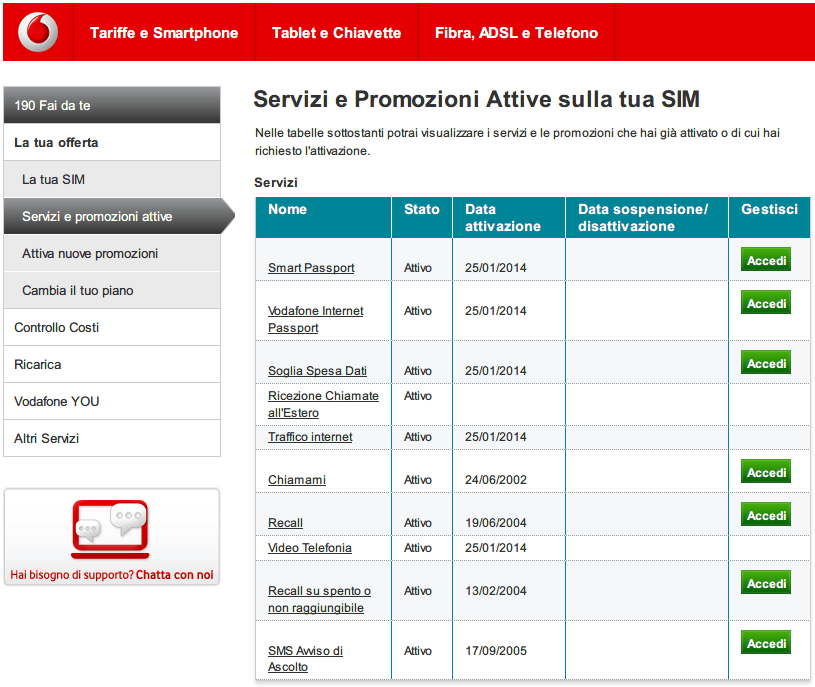Image resolution: width=815 pixels, height=687 pixels.
Task: Open SMS Avviso di Ascolto link
Action: click(x=305, y=658)
